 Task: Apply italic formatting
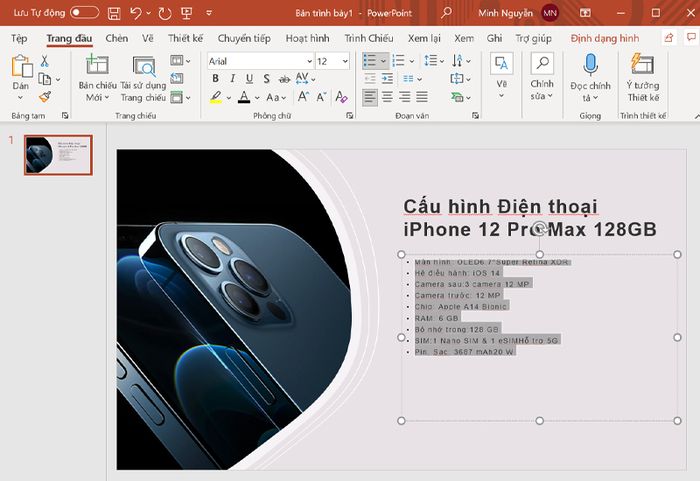pyautogui.click(x=233, y=79)
